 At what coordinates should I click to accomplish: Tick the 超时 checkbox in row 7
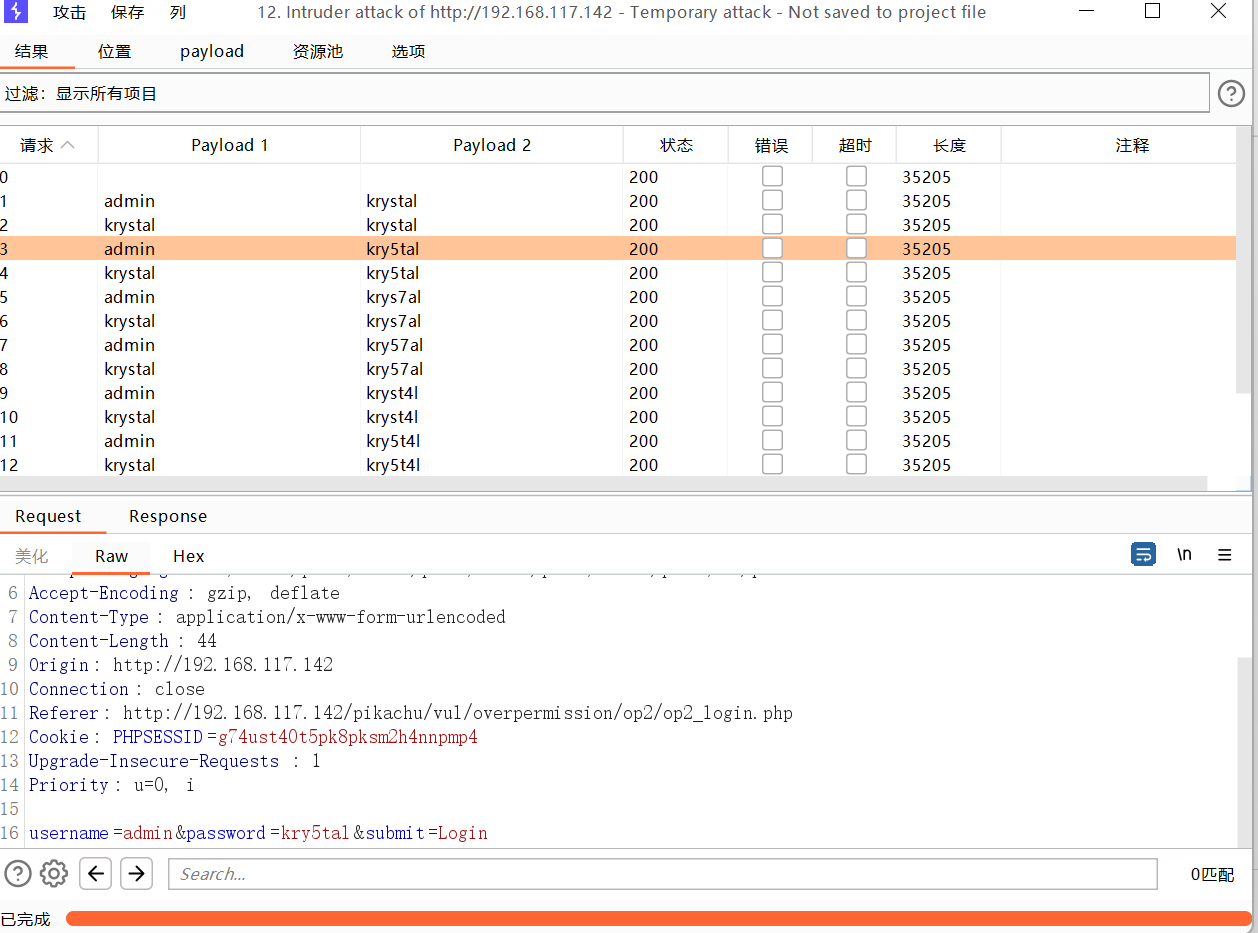pyautogui.click(x=856, y=344)
